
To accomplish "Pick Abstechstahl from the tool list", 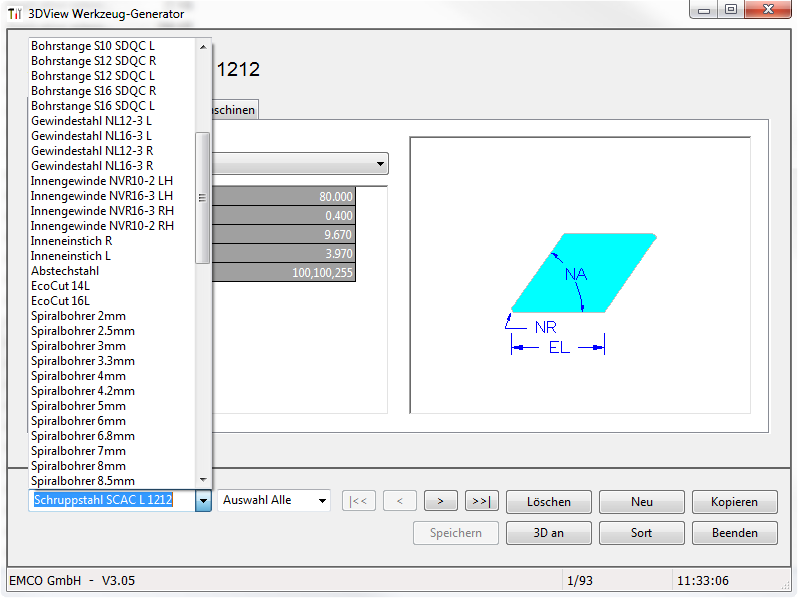I will click(65, 270).
